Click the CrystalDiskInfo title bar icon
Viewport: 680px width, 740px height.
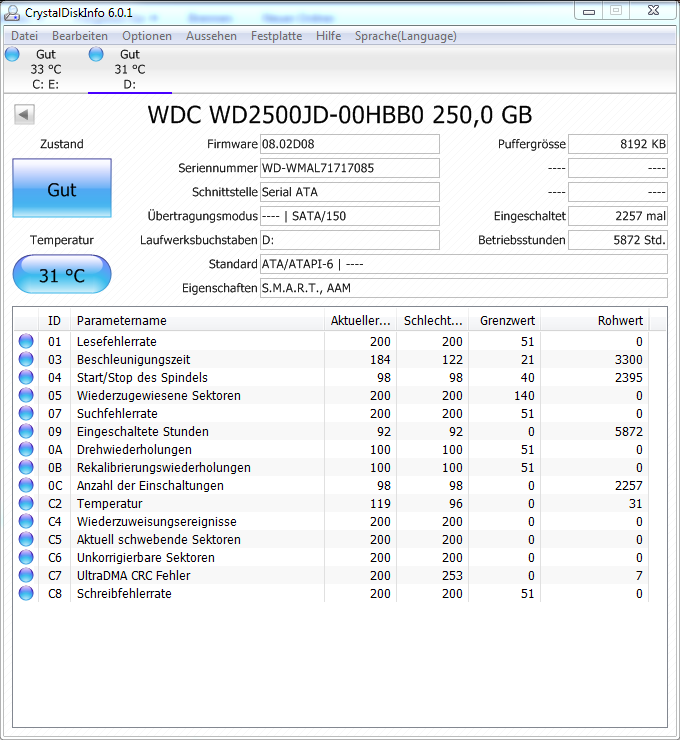tap(12, 13)
